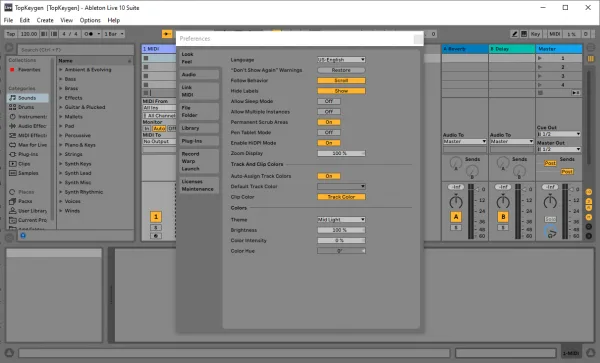
Task: Deactivate track 1 activator button
Action: point(156,217)
